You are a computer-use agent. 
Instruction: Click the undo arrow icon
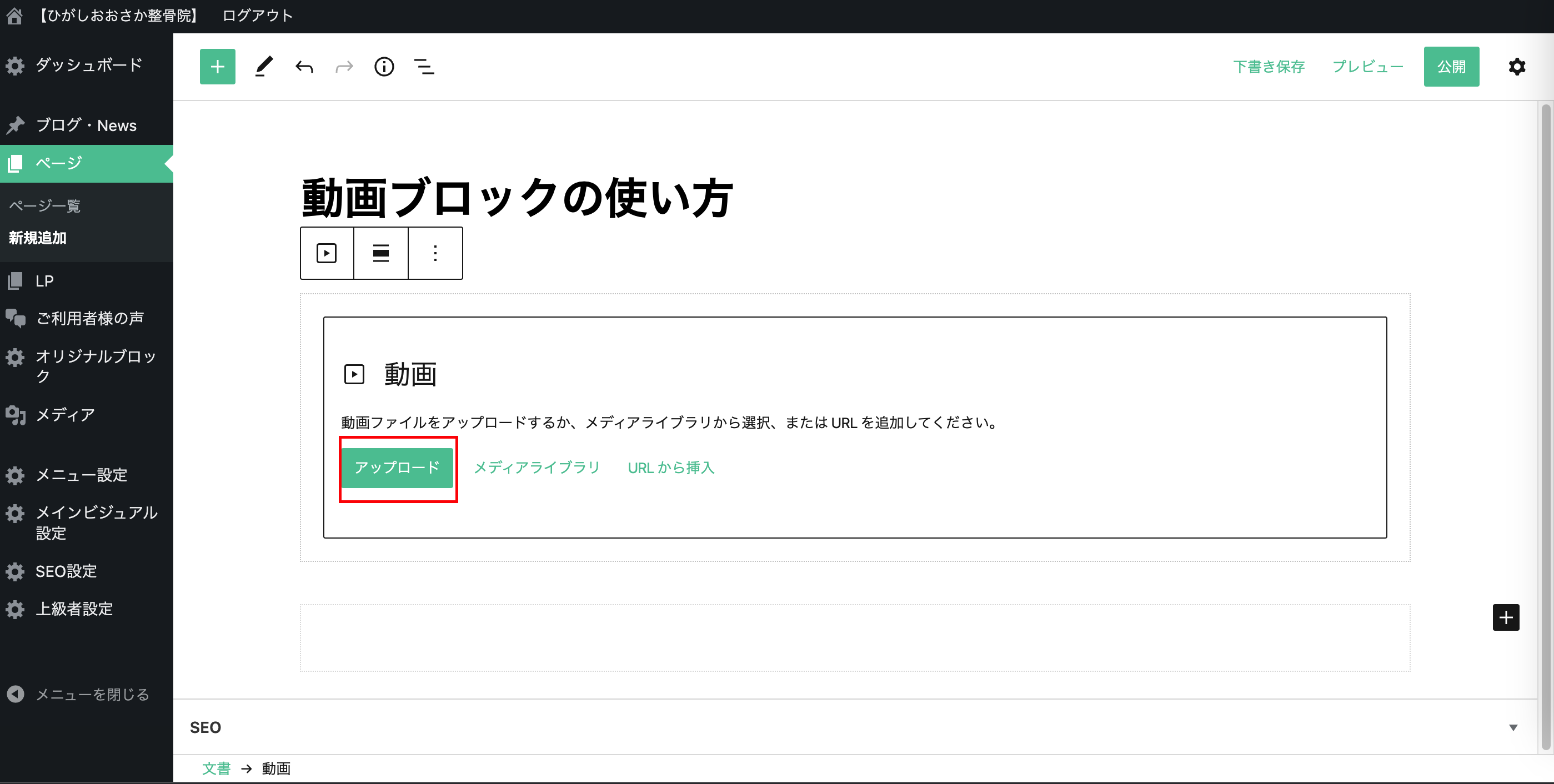304,66
